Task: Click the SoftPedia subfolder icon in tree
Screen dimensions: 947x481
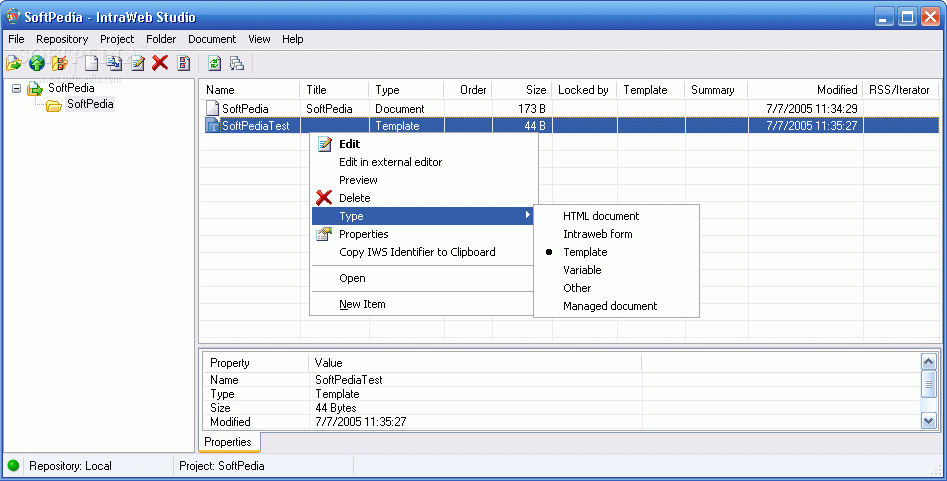Action: (x=54, y=106)
